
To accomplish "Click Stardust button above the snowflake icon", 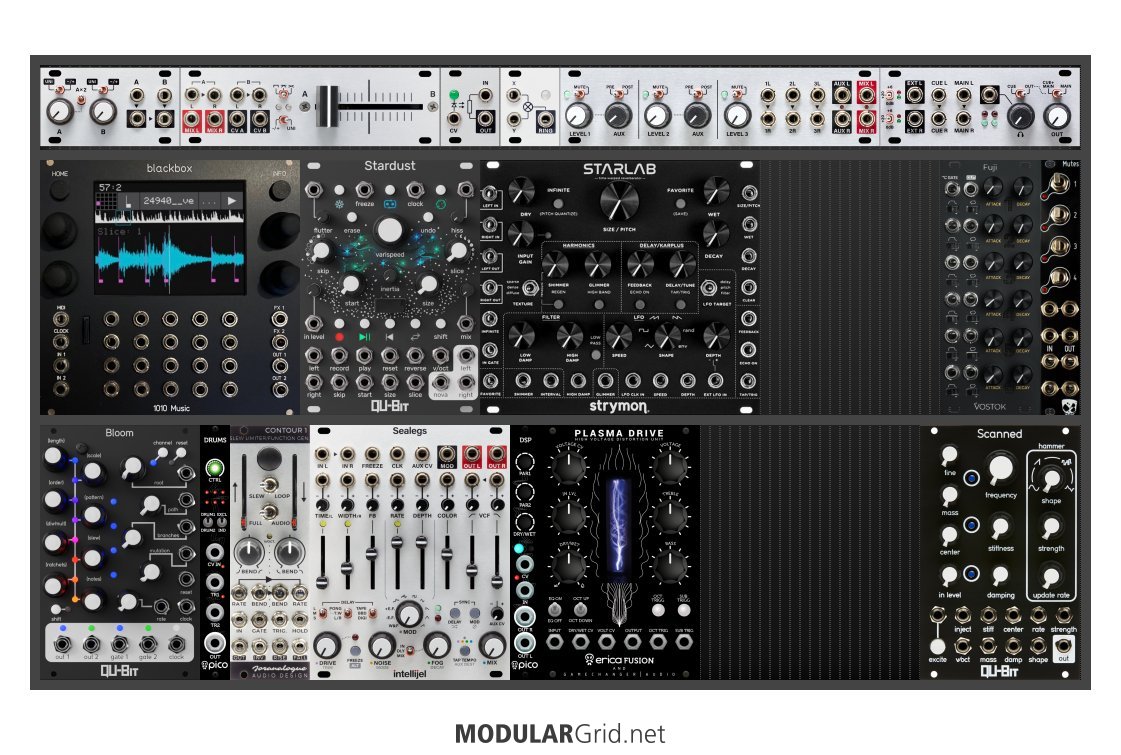I will point(339,190).
